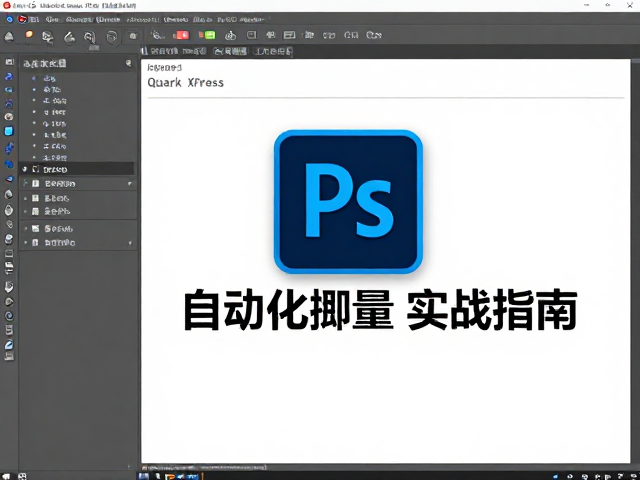
Task: Click the orange circle icon in the top toolbar
Action: pos(29,35)
